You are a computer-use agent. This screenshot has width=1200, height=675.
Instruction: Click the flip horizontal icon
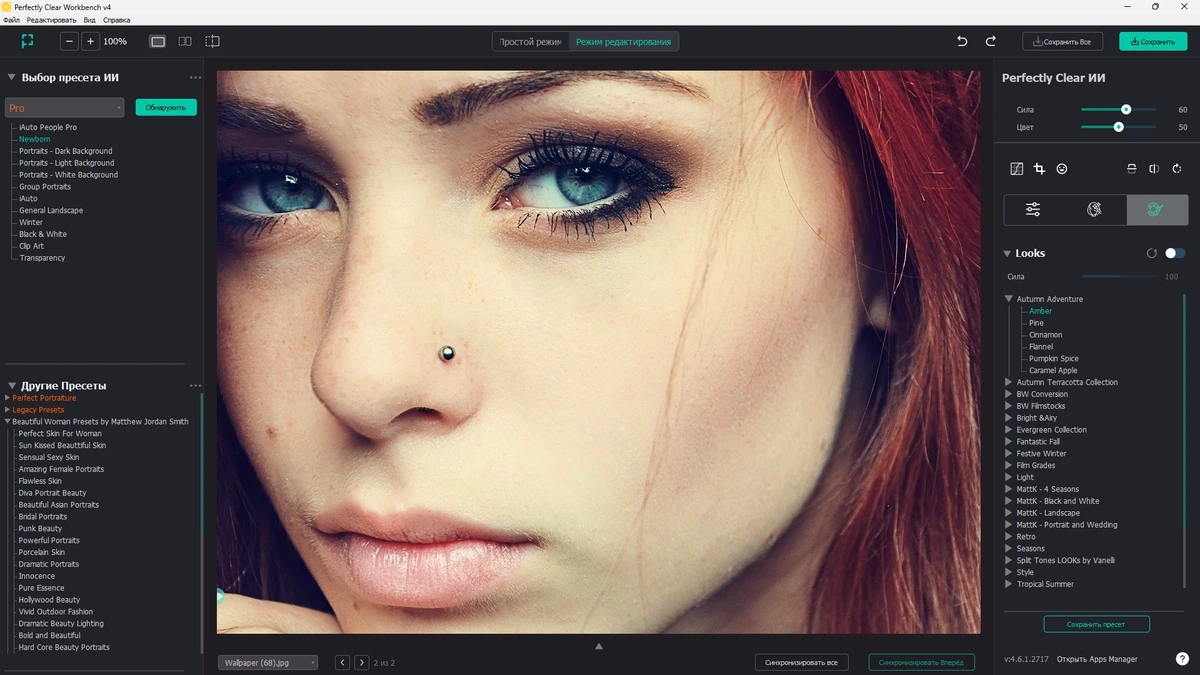[1154, 169]
